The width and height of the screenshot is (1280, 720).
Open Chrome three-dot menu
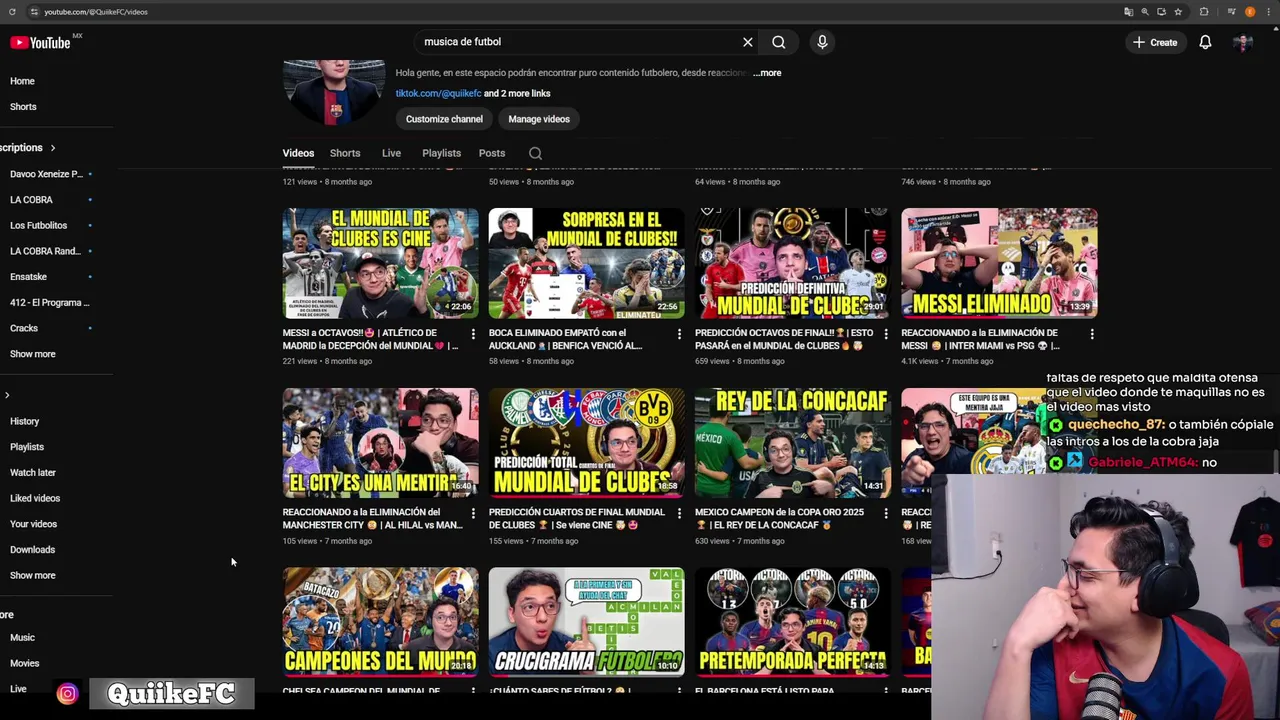click(1268, 12)
